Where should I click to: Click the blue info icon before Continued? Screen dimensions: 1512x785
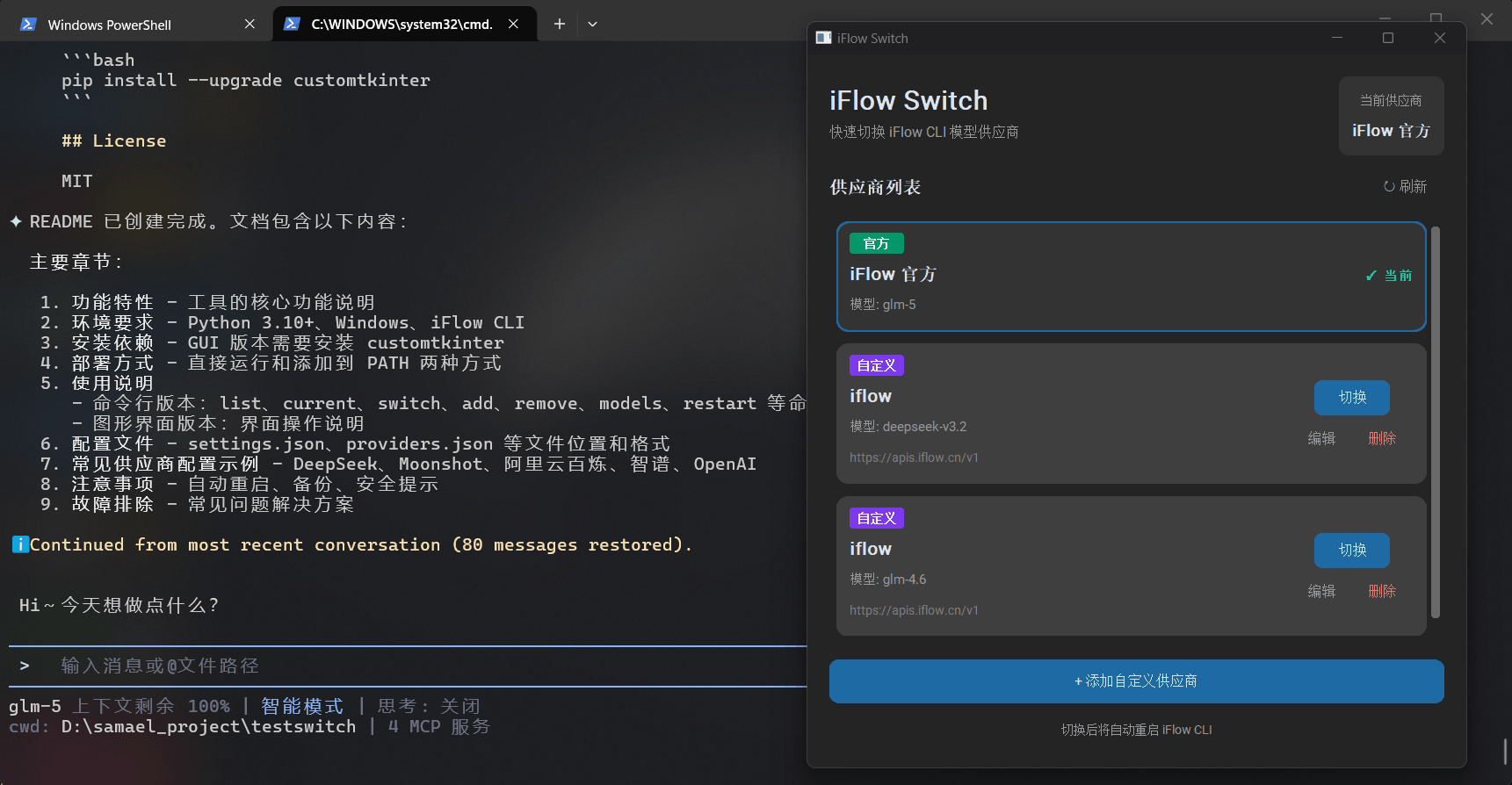[x=20, y=544]
